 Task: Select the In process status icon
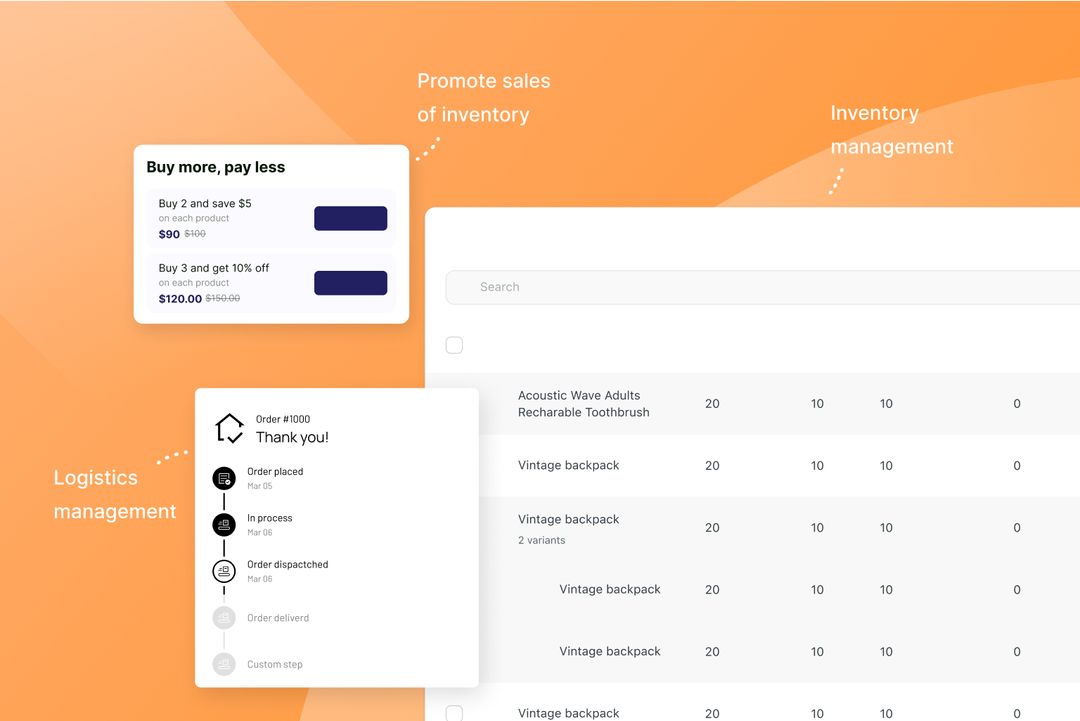click(x=223, y=524)
